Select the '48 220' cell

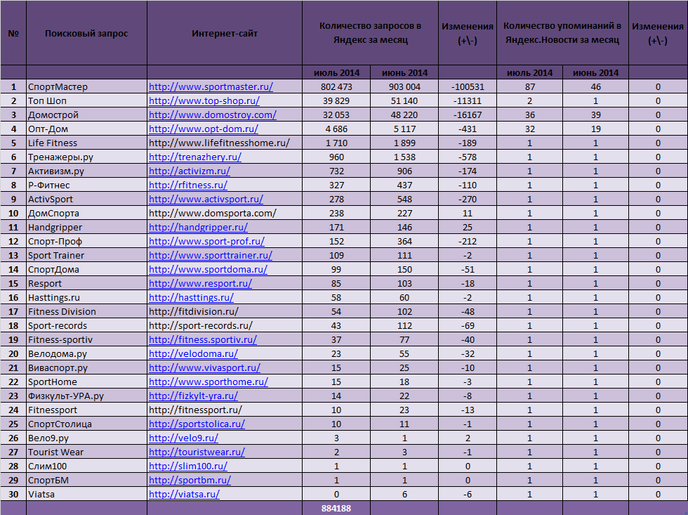[404, 115]
